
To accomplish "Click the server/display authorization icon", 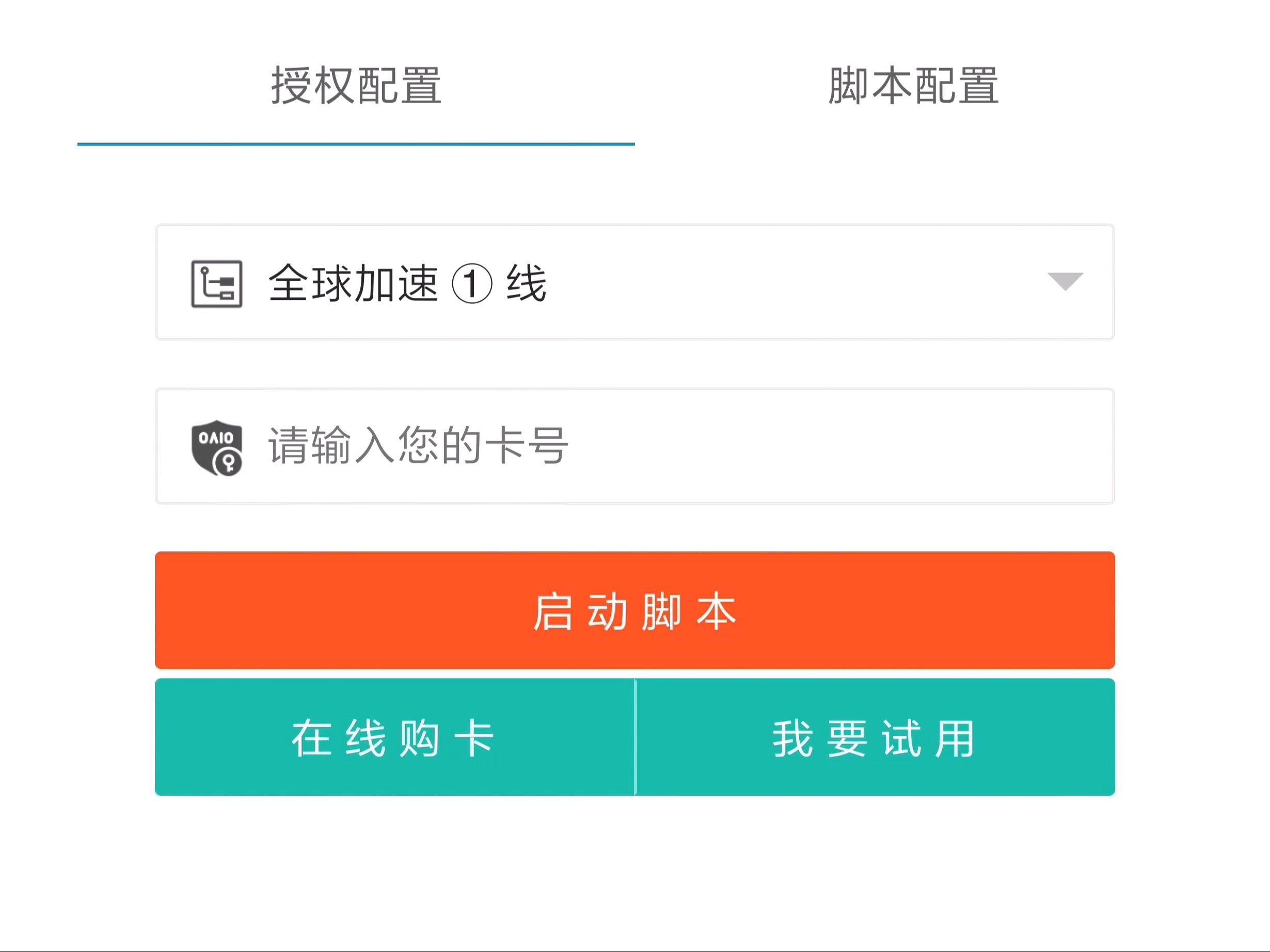I will 215,282.
